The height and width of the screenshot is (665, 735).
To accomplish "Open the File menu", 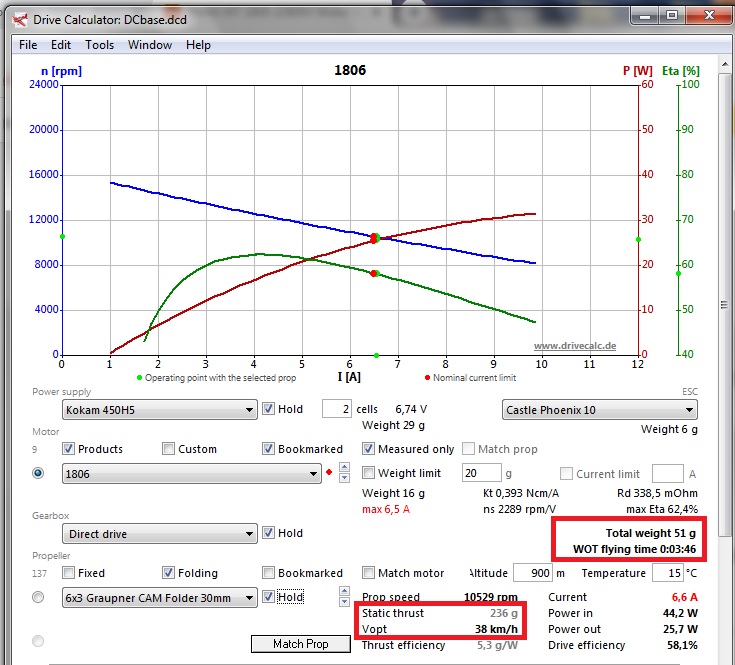I will click(28, 45).
